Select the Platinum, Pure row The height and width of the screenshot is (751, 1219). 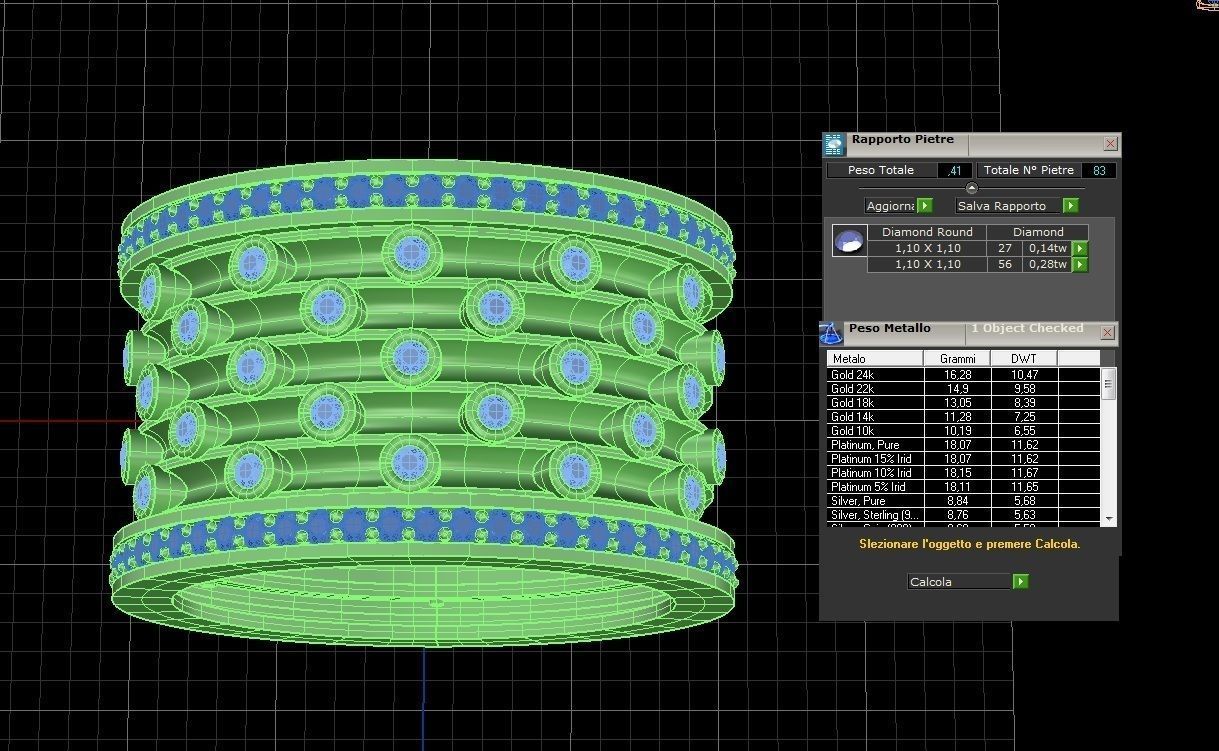pos(964,445)
